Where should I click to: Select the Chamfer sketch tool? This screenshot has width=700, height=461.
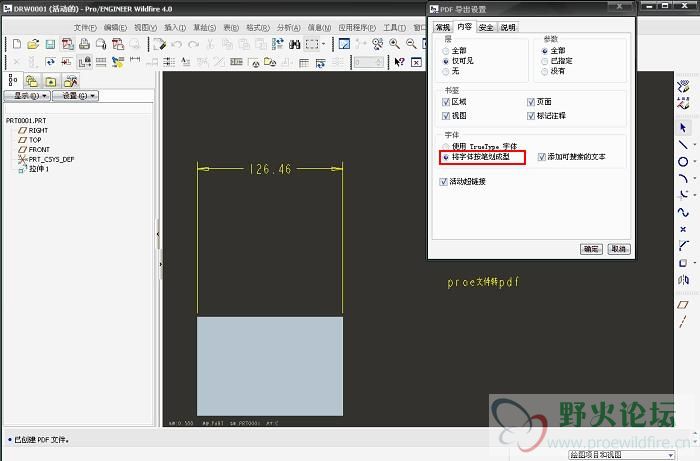[x=683, y=245]
